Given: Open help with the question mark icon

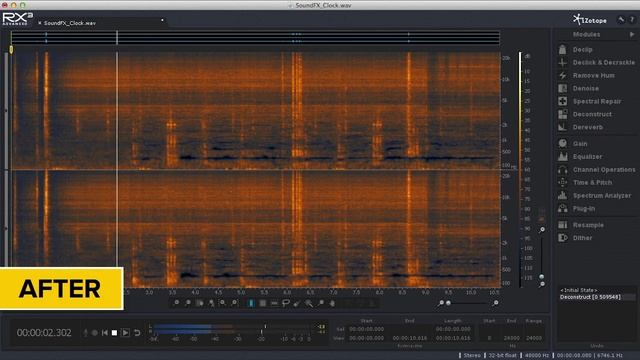Looking at the screenshot, I should [x=632, y=20].
